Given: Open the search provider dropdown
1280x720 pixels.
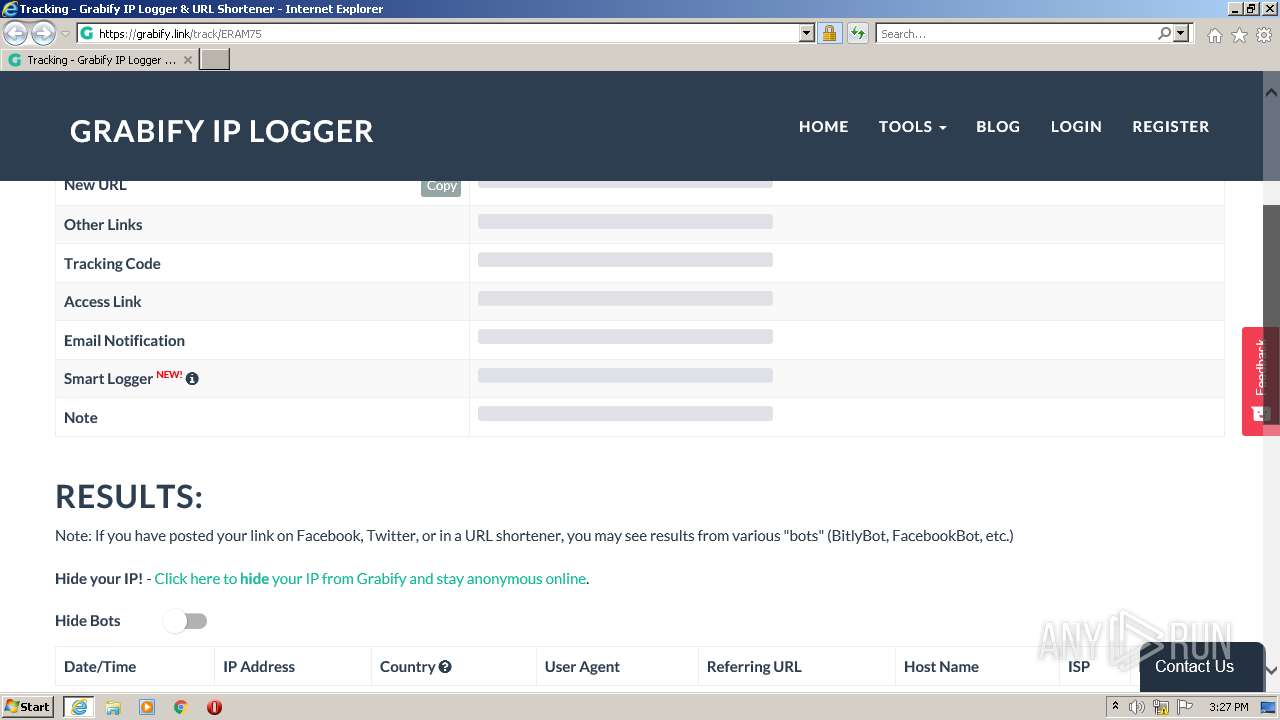Looking at the screenshot, I should point(1181,33).
